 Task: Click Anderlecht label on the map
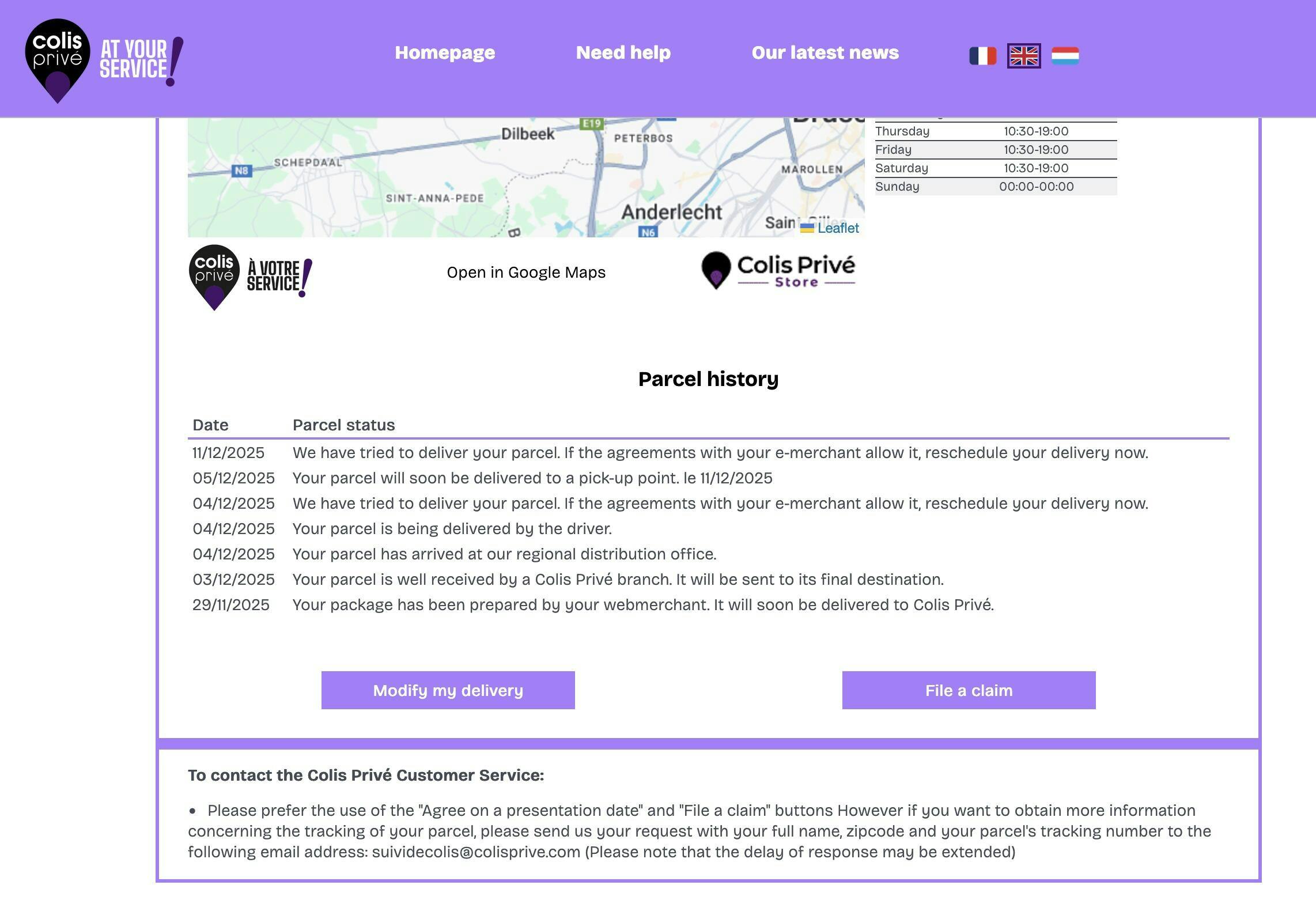(x=671, y=212)
